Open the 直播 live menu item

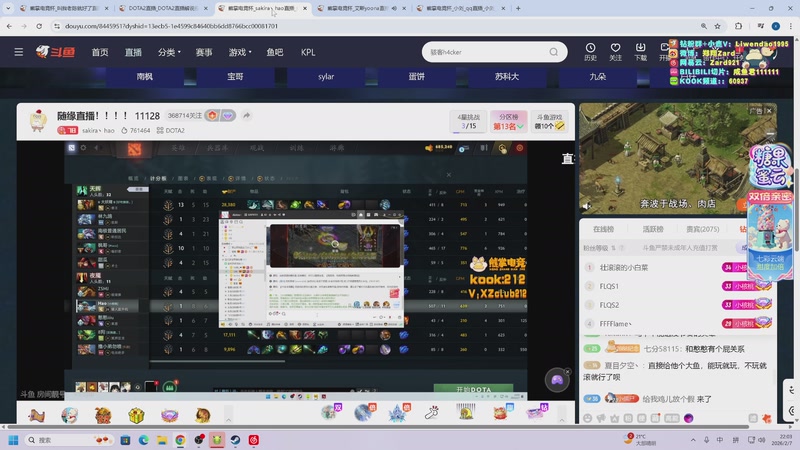click(133, 52)
